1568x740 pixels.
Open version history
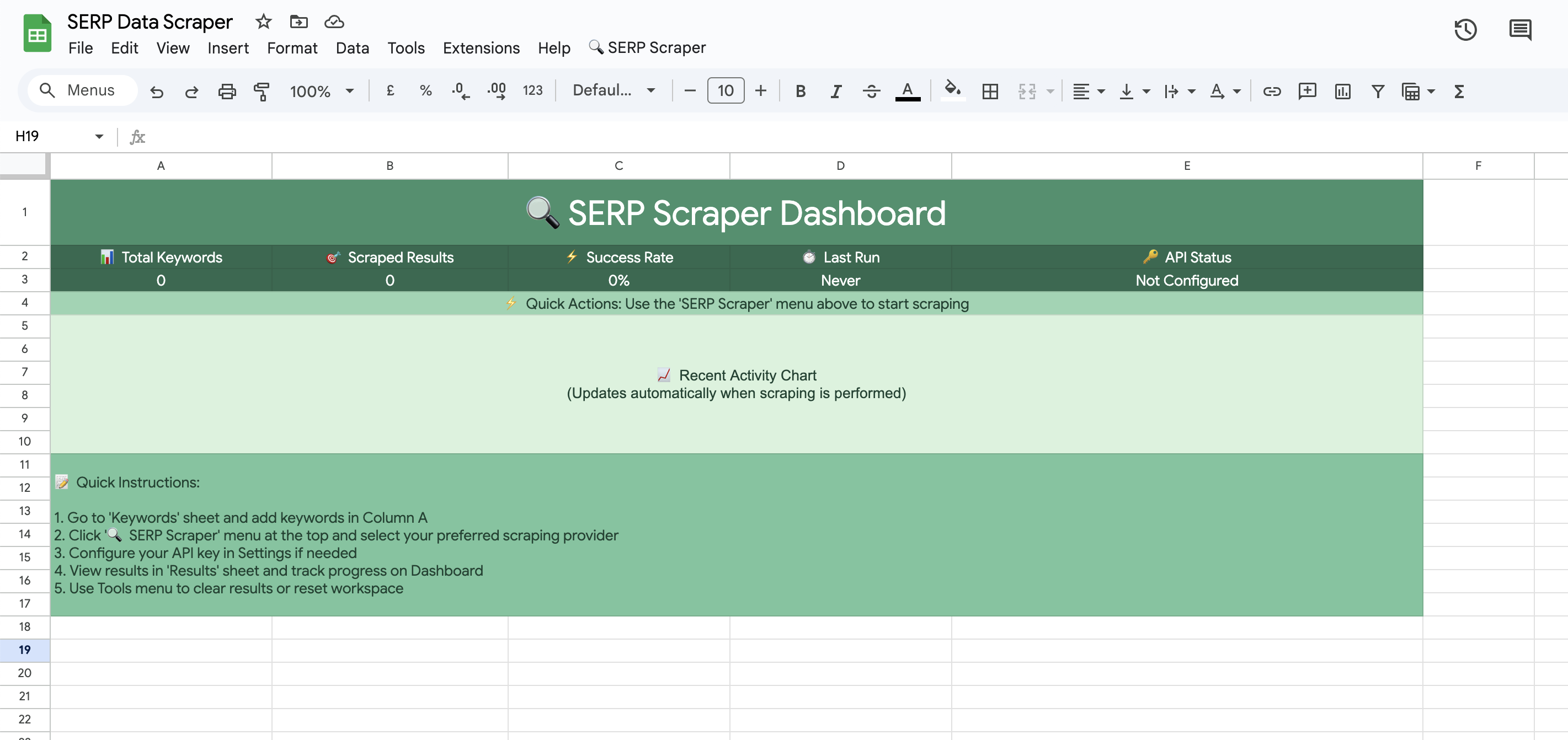pyautogui.click(x=1466, y=30)
